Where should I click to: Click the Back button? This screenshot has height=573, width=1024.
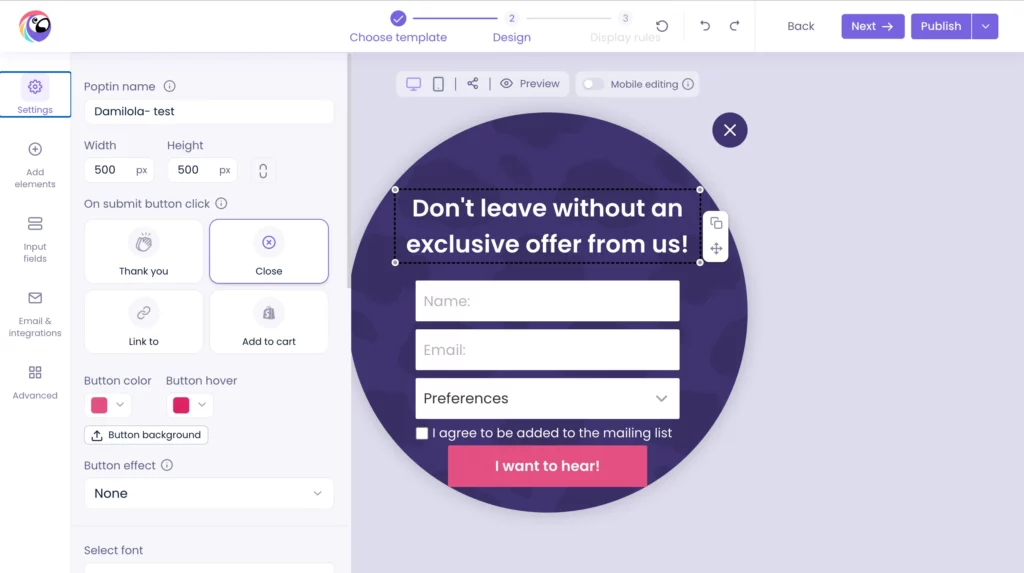point(801,26)
